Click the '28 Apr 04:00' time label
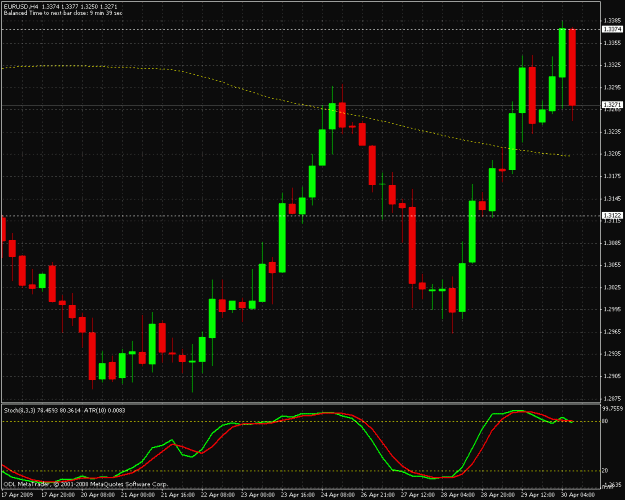Viewport: 625px width, 500px height. 458,495
